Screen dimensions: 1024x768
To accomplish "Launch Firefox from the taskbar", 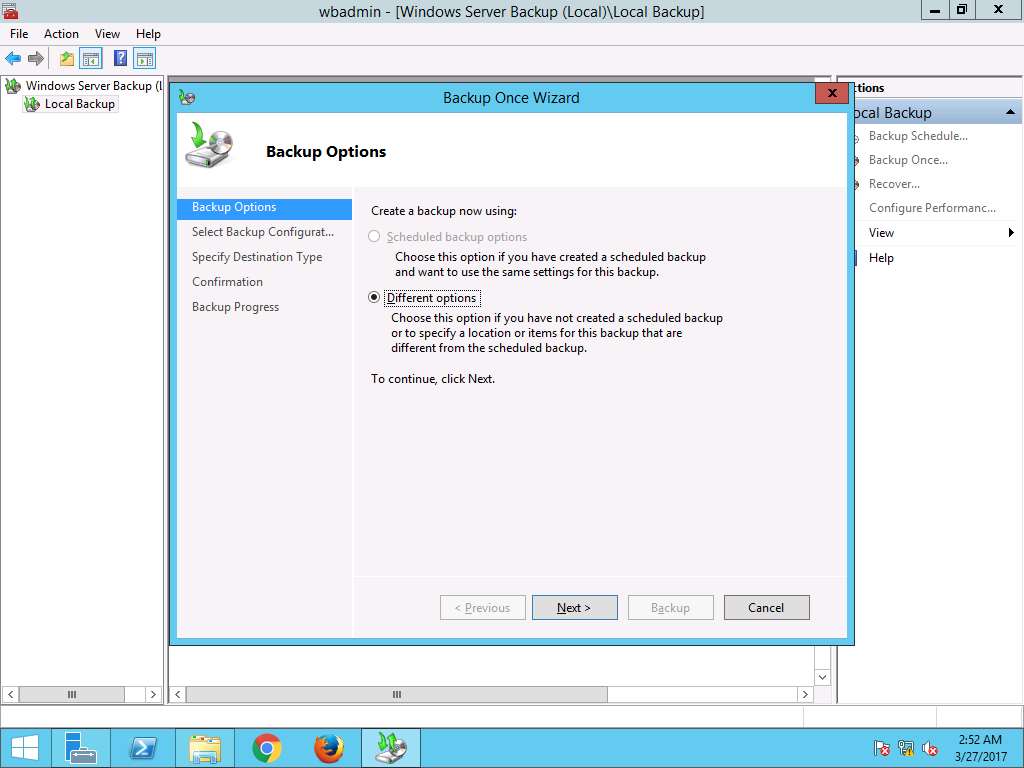I will pos(328,748).
